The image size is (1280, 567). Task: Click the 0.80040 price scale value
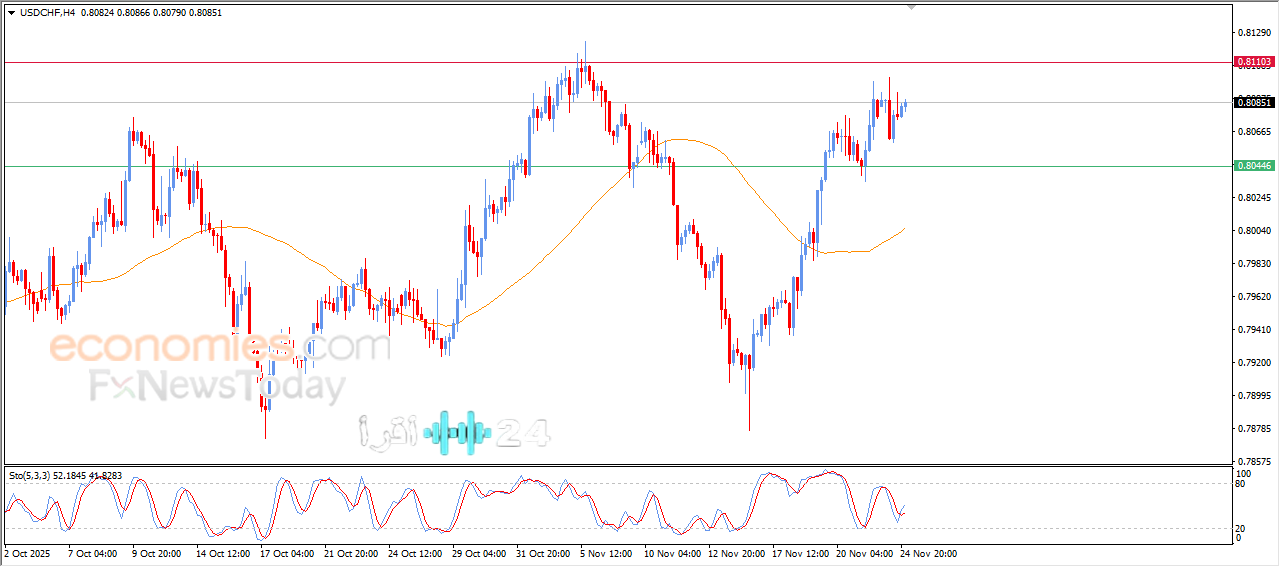pyautogui.click(x=1254, y=231)
